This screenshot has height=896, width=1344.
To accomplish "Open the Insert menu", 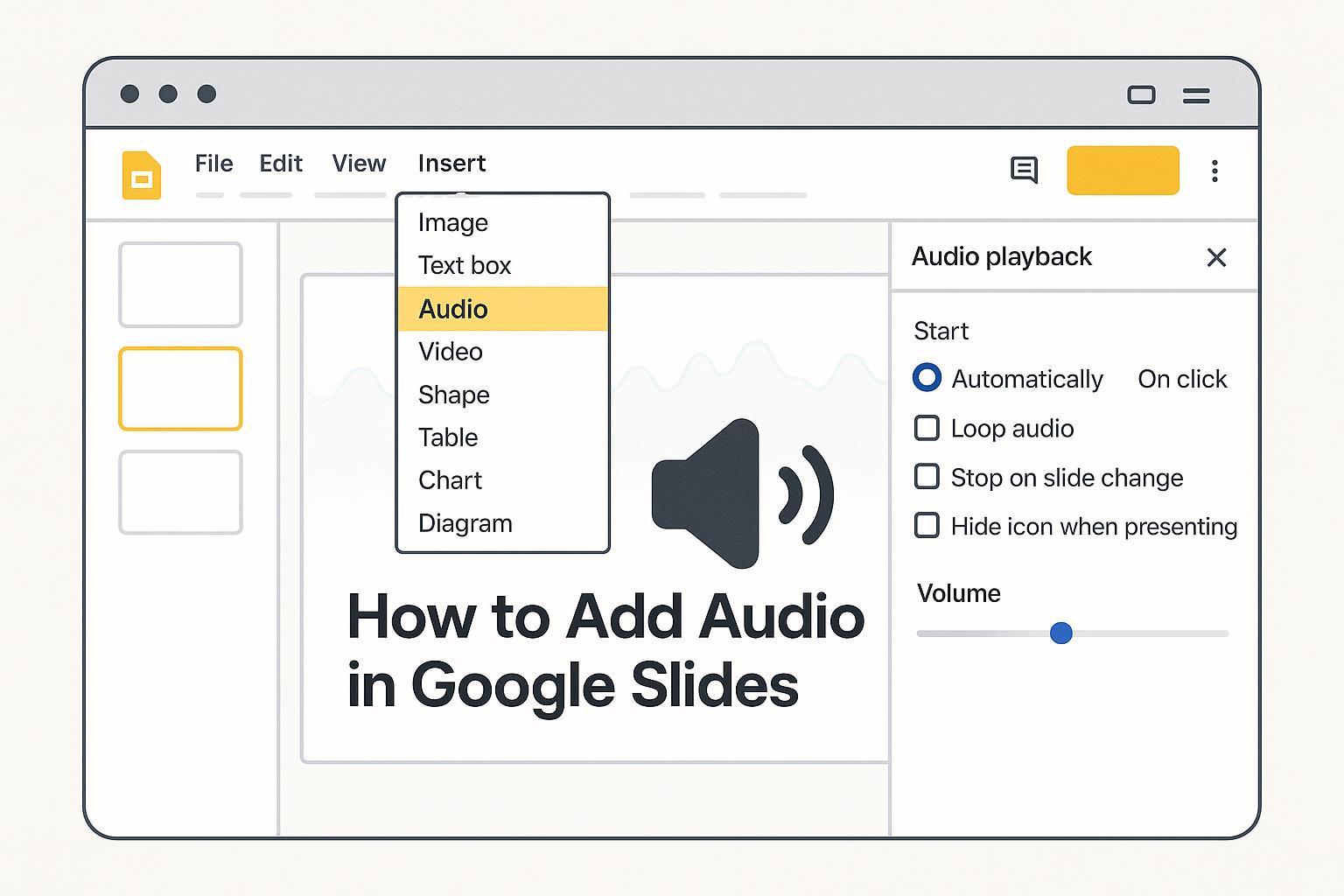I will (451, 164).
